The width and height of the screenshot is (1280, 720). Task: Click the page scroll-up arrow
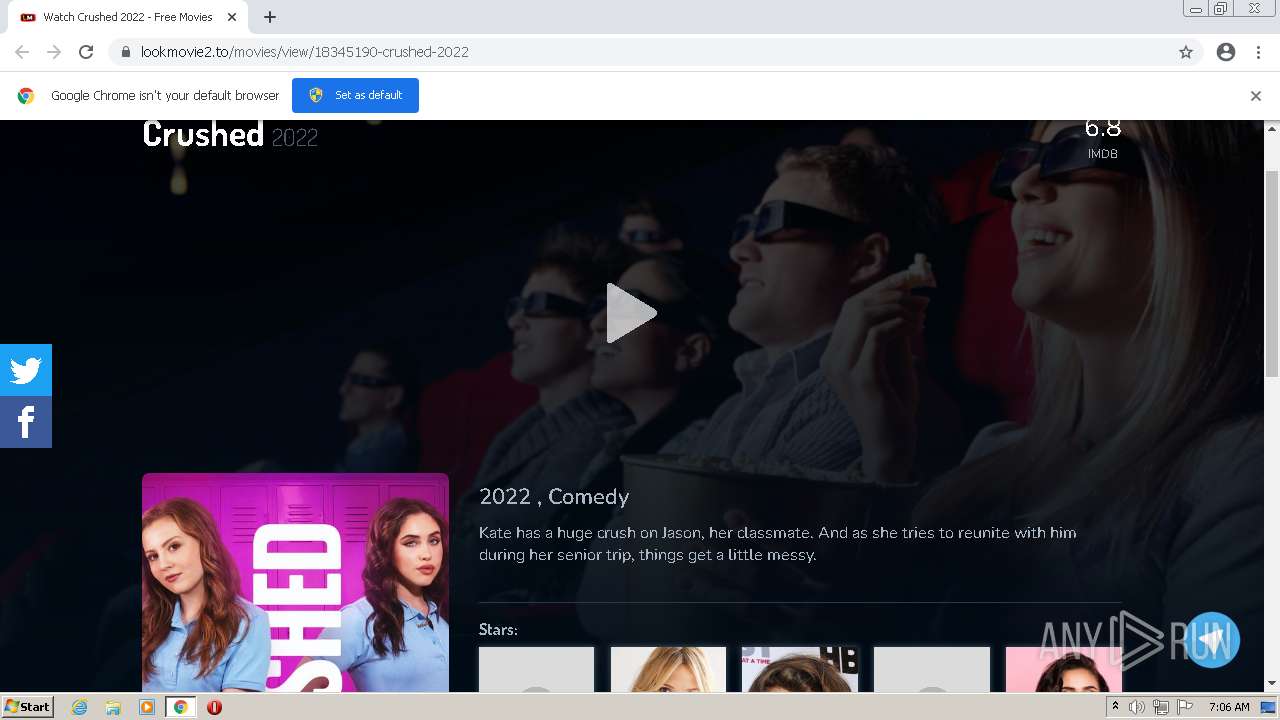pyautogui.click(x=1272, y=129)
